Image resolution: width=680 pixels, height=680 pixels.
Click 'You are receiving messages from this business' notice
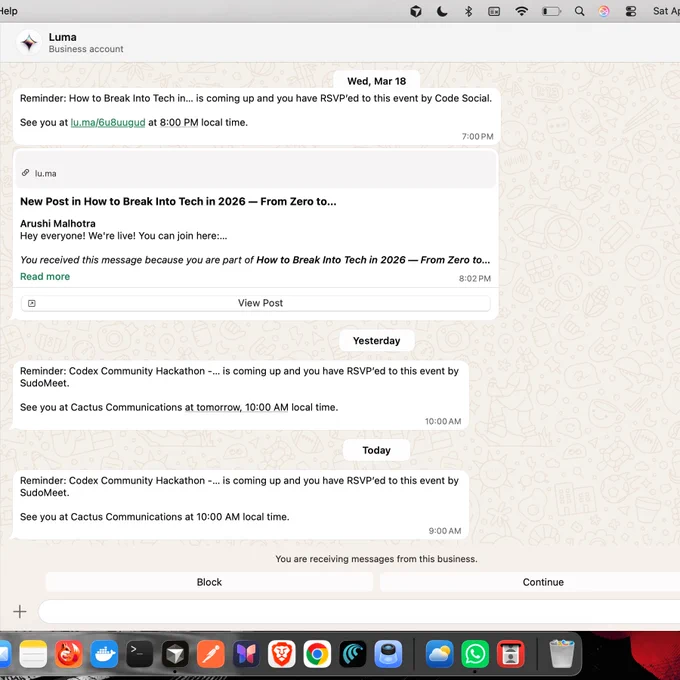pos(376,559)
